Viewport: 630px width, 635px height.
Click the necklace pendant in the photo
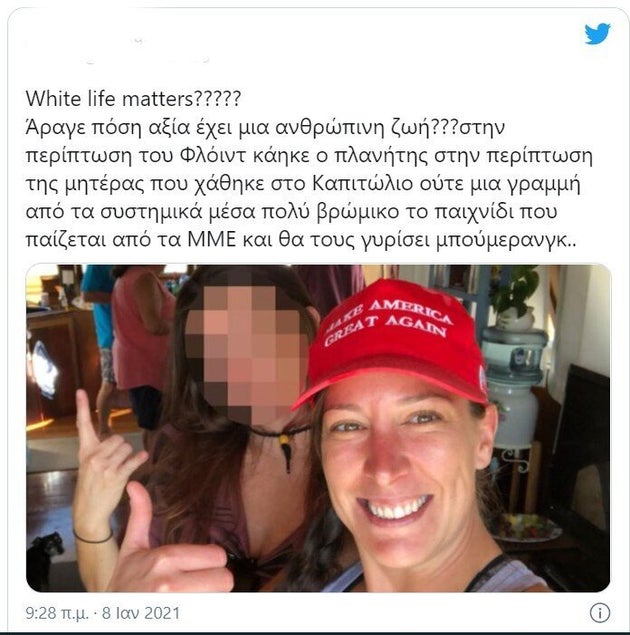click(x=286, y=454)
